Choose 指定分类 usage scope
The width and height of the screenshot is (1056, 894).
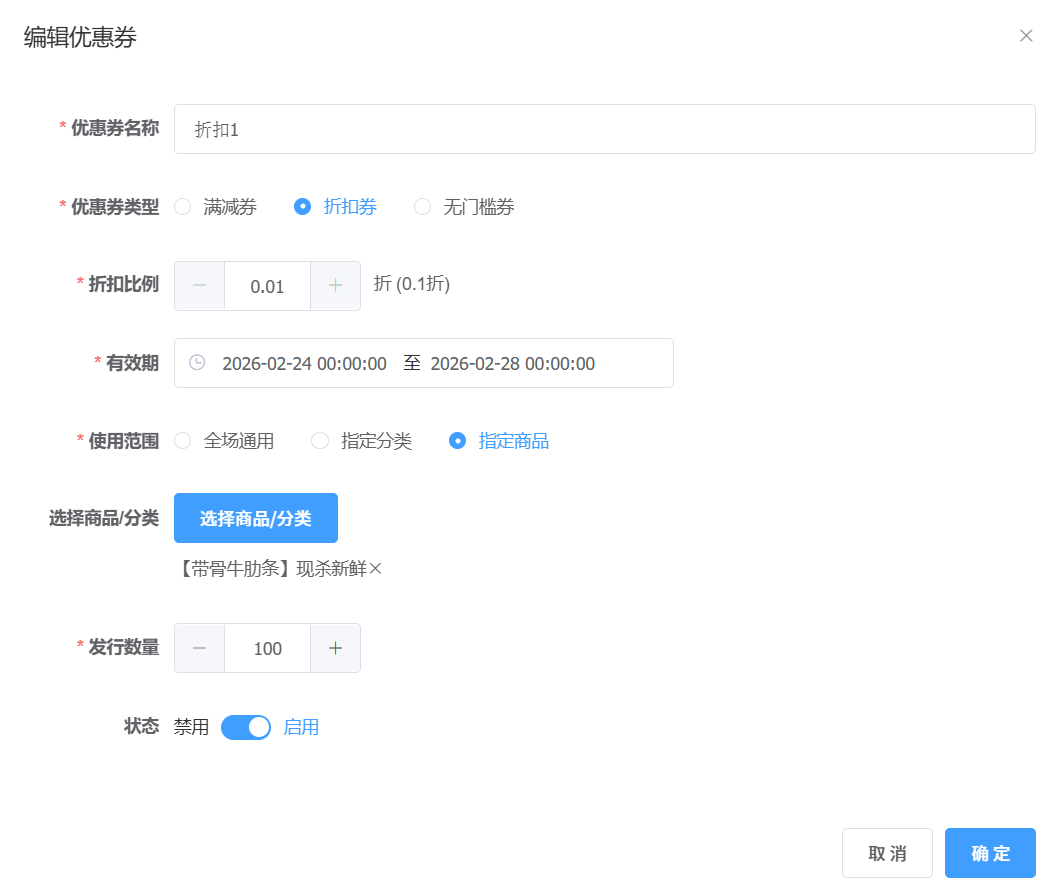pyautogui.click(x=320, y=441)
